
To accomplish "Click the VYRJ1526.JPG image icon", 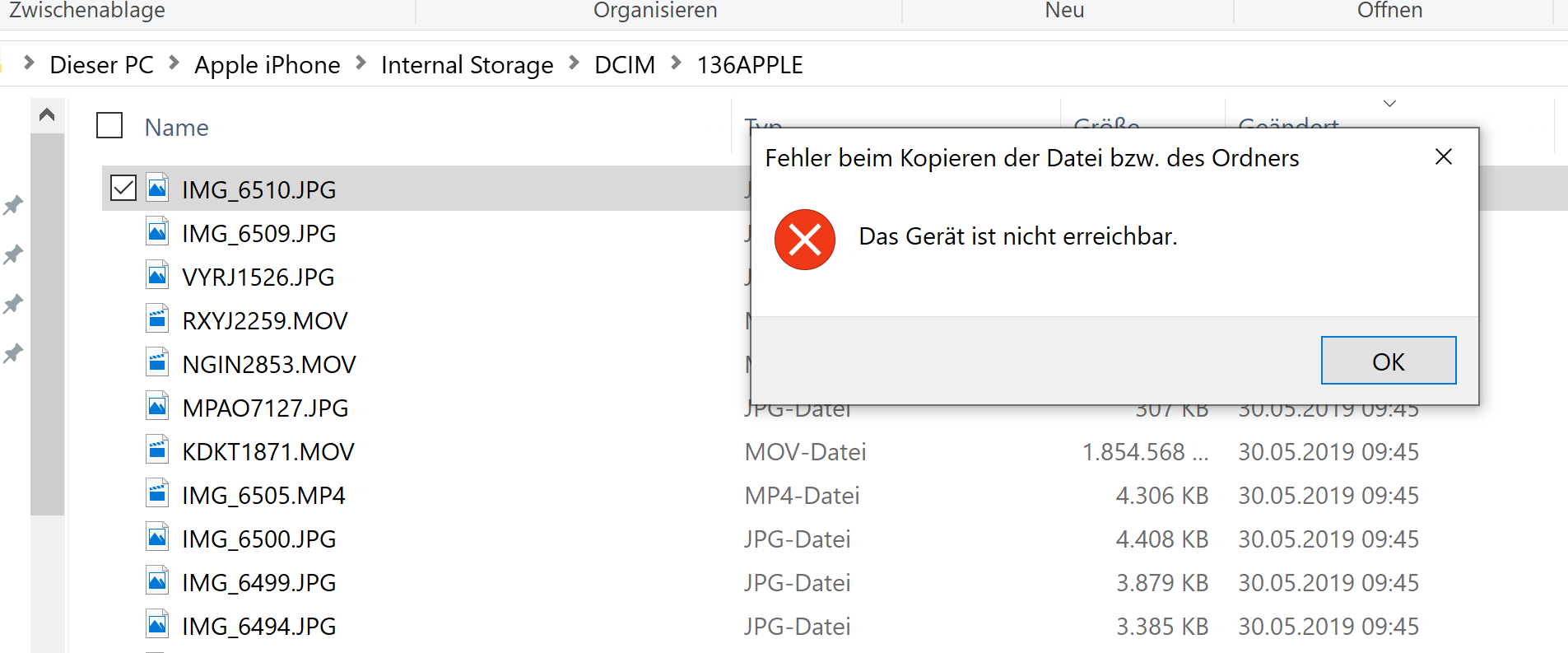I will (x=157, y=277).
